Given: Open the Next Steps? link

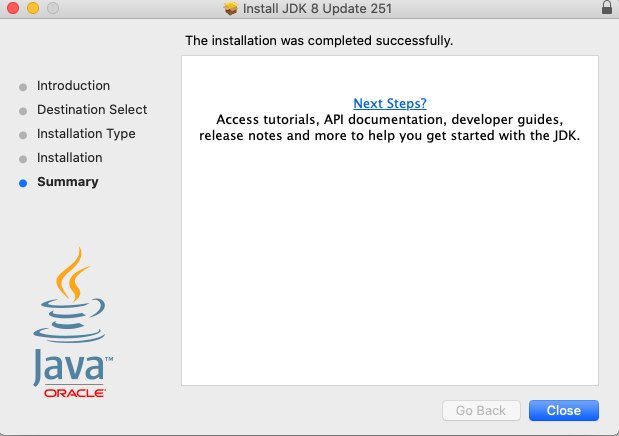Looking at the screenshot, I should (x=390, y=103).
